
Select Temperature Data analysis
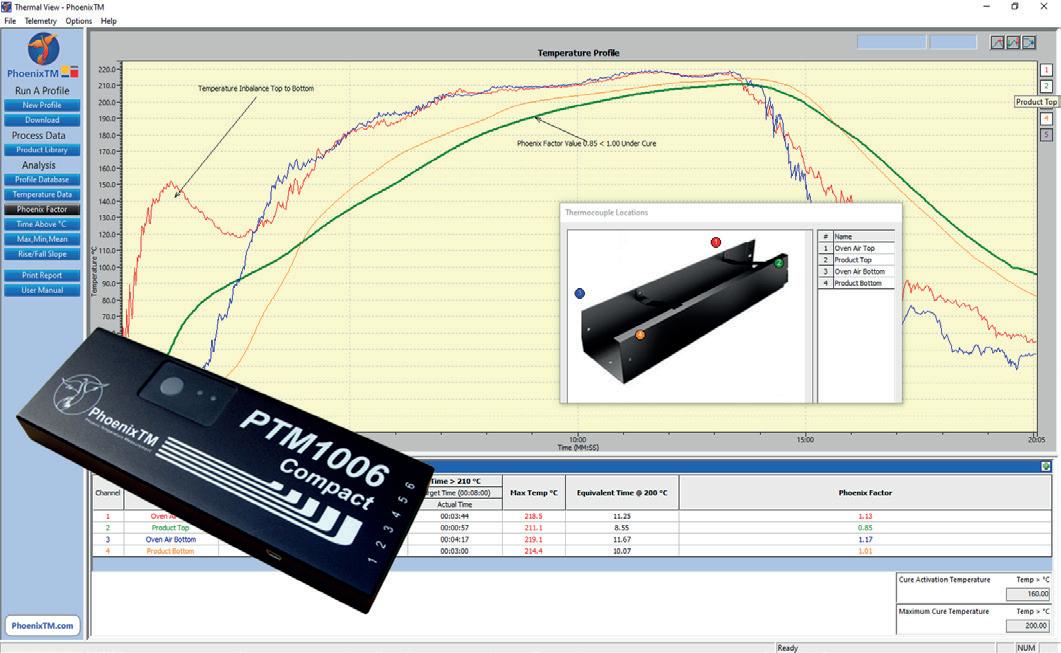pyautogui.click(x=42, y=195)
